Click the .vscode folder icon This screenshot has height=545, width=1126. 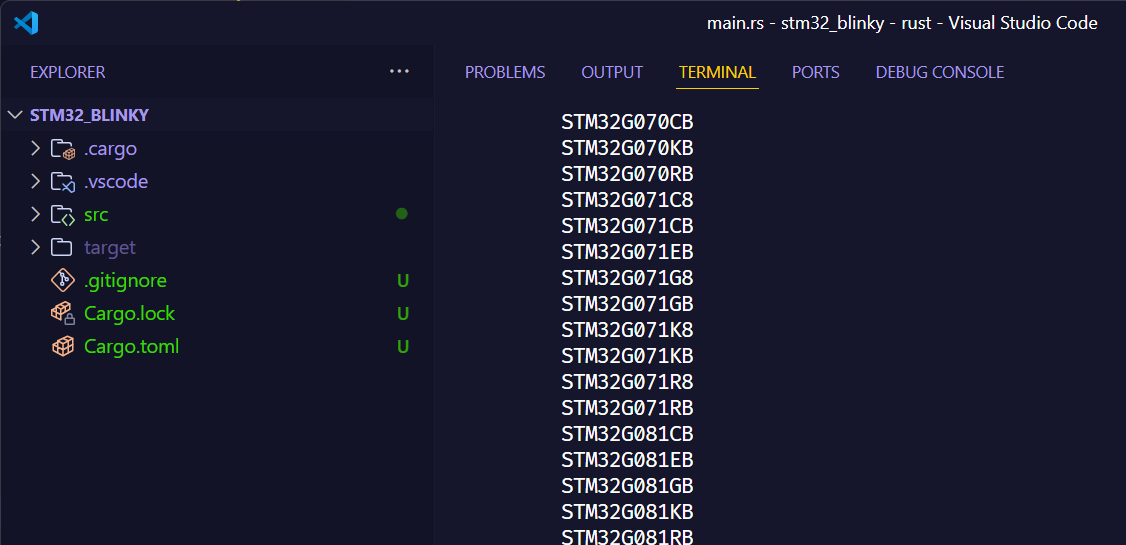click(x=63, y=182)
